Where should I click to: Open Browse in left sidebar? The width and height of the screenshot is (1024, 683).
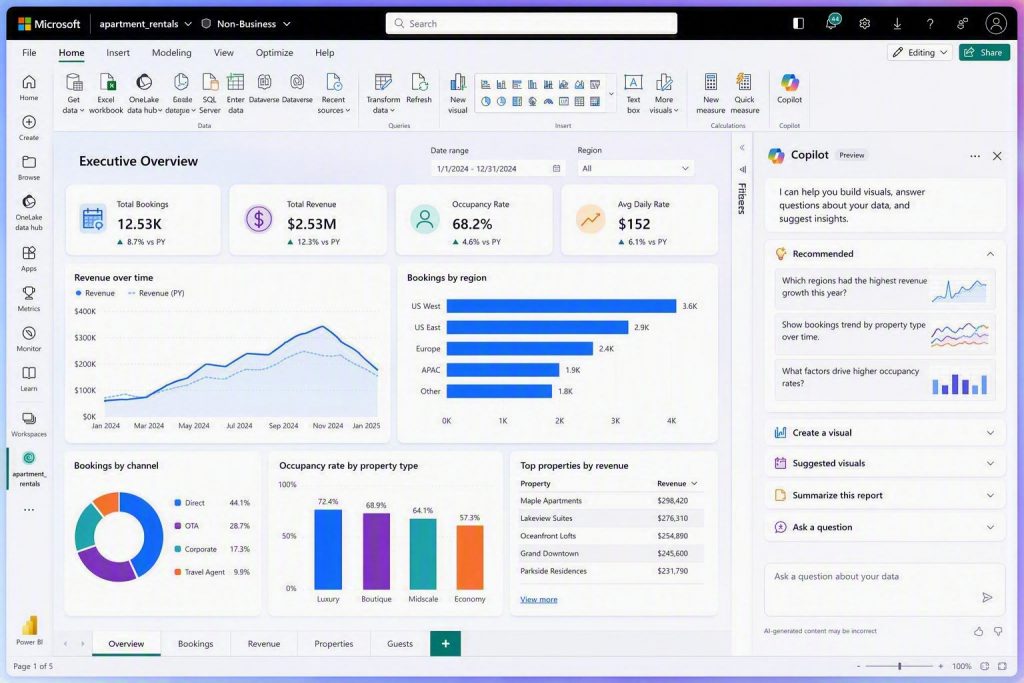(29, 167)
